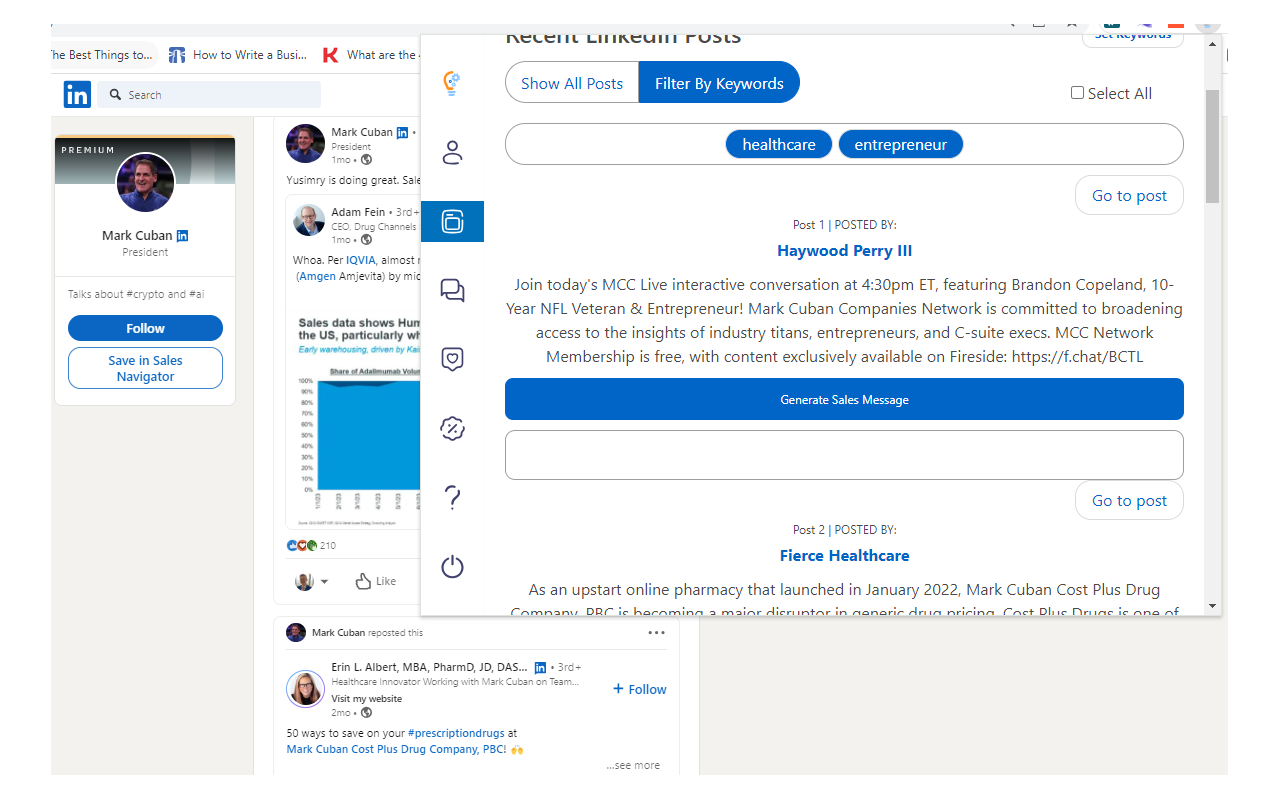
Task: Toggle the entrepreneur keyword filter
Action: pos(901,144)
